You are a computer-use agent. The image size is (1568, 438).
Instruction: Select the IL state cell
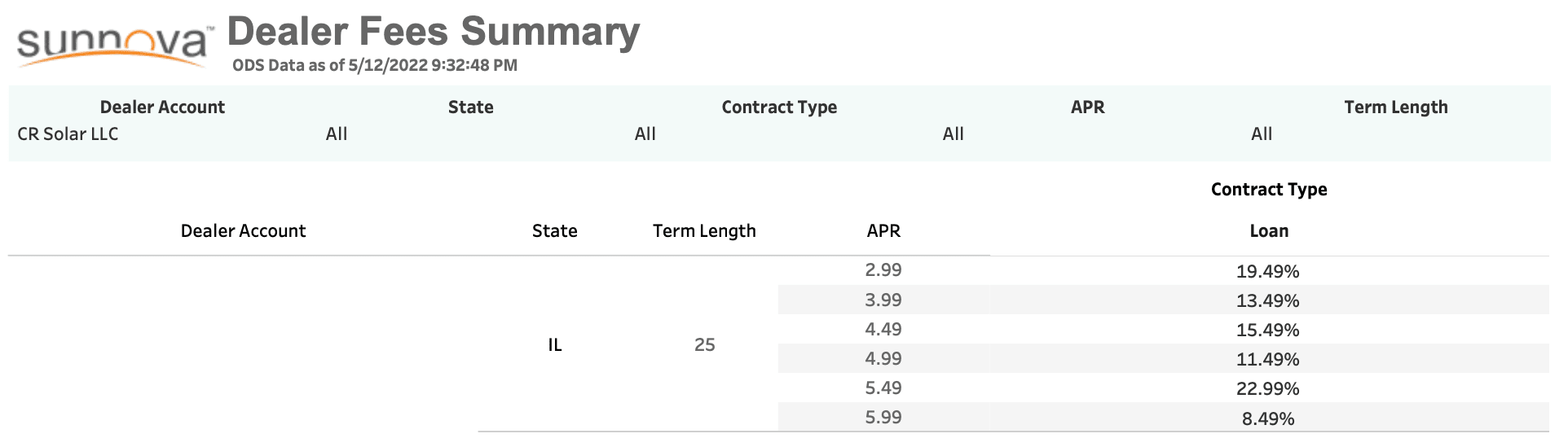pos(555,345)
